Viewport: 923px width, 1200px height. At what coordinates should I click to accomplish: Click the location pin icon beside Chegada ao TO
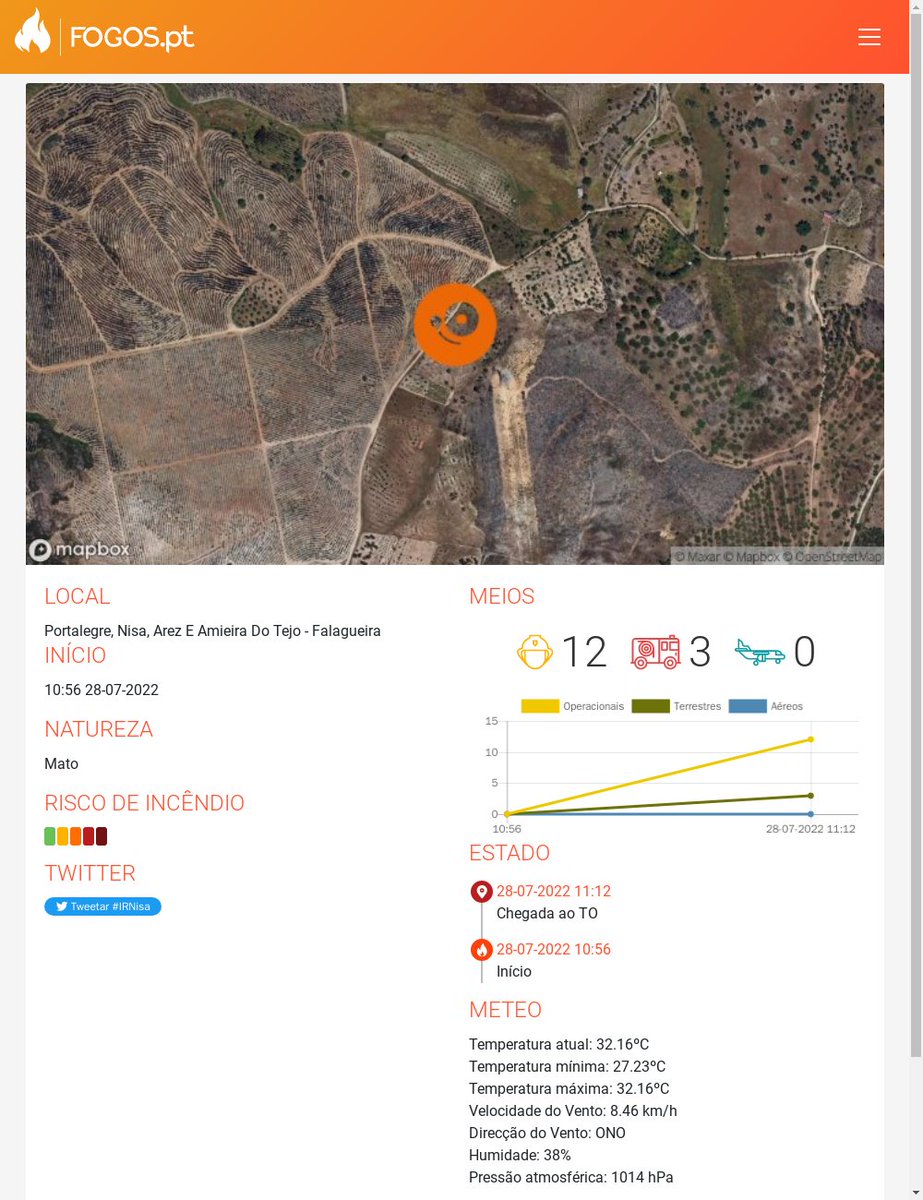click(x=480, y=890)
